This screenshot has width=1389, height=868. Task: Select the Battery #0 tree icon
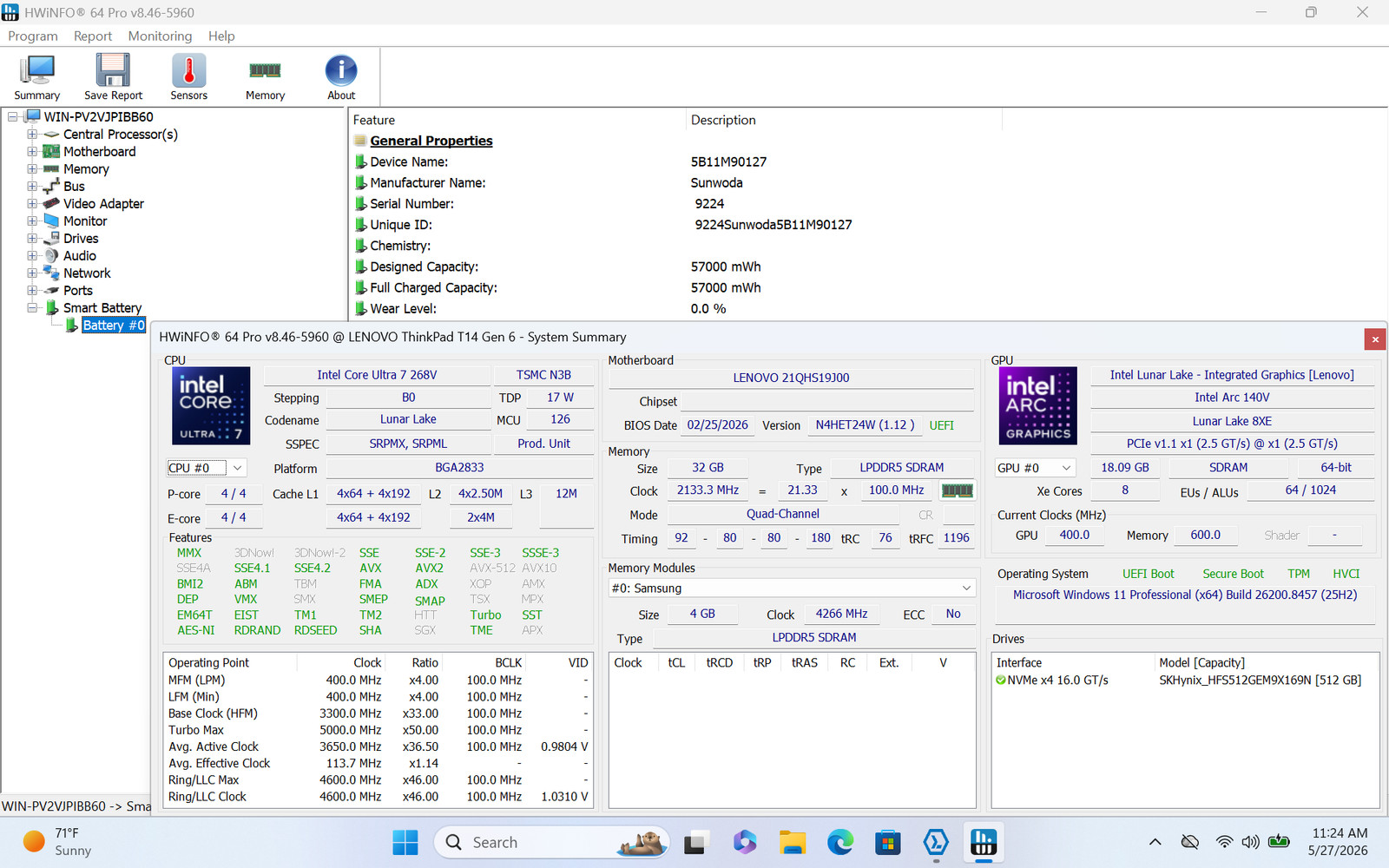pos(72,325)
